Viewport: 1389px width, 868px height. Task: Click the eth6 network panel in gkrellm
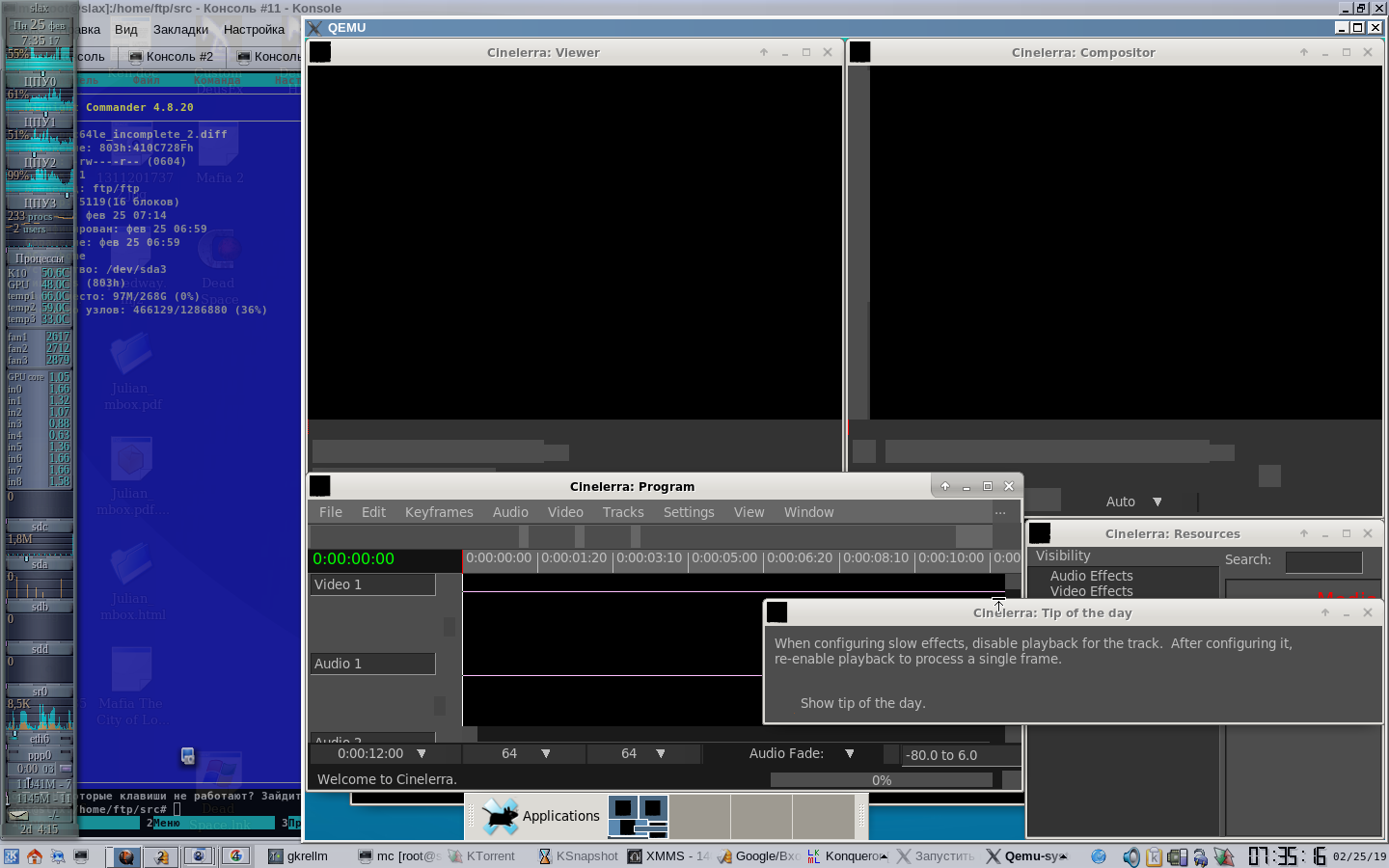(x=40, y=739)
